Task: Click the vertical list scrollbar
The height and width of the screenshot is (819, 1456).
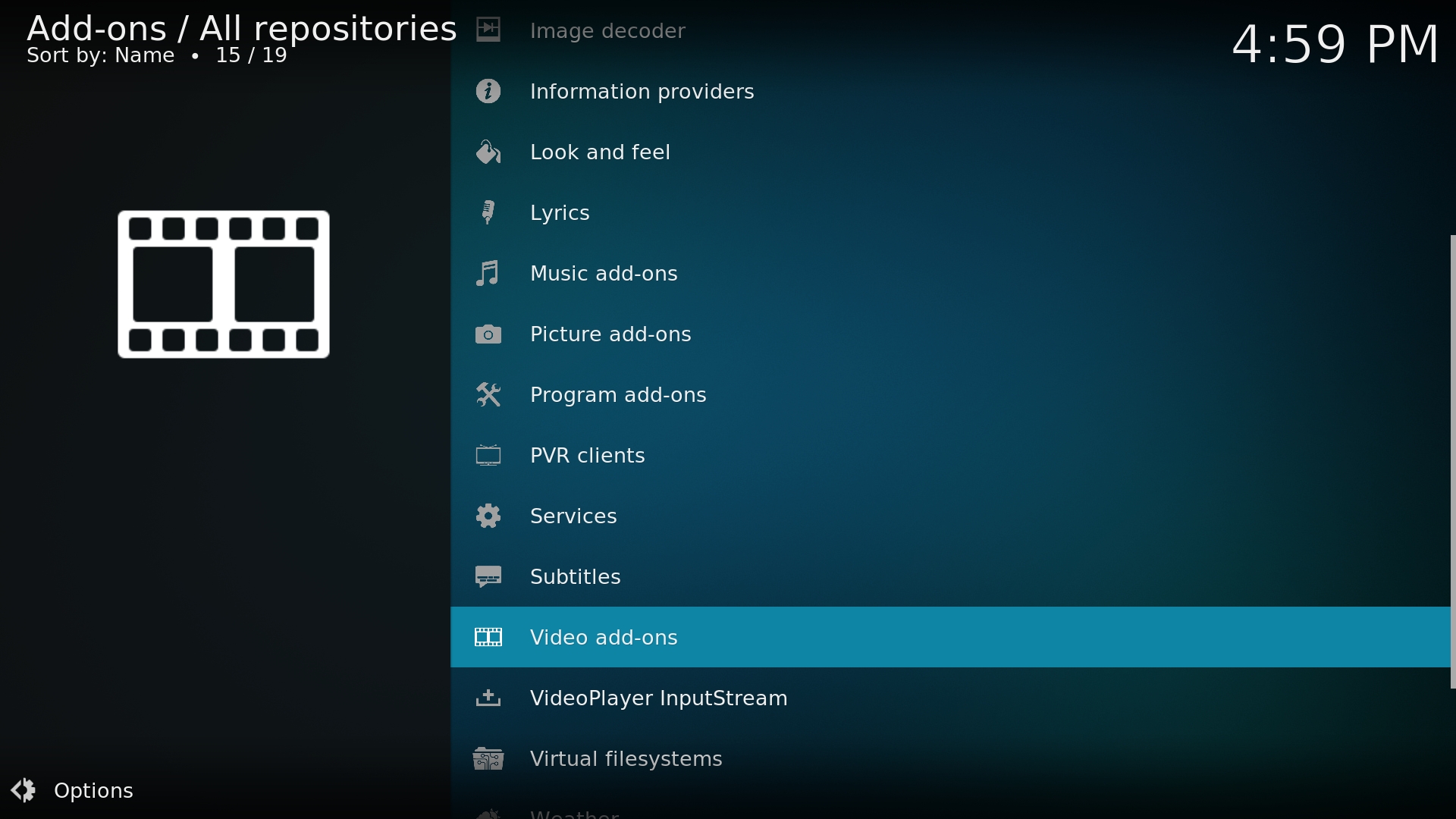Action: point(1451,461)
